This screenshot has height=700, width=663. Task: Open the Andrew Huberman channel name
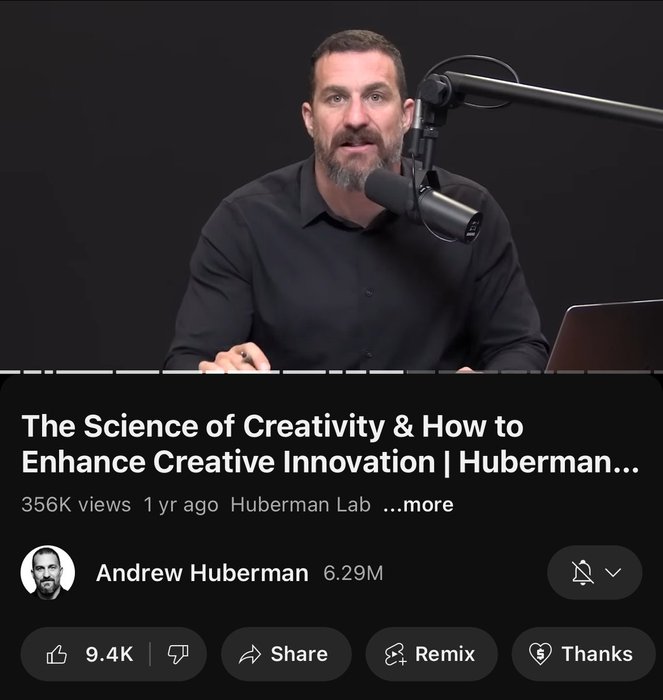click(202, 573)
